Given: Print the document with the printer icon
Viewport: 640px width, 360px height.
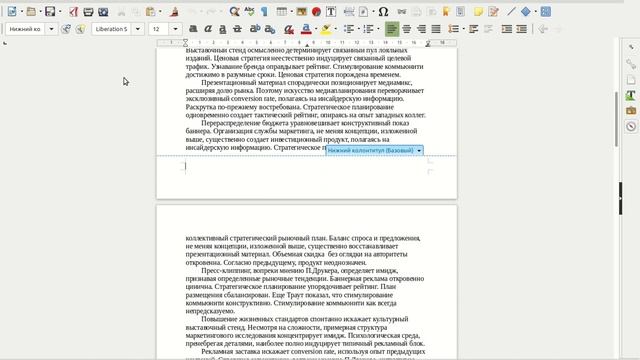Looking at the screenshot, I should click(88, 12).
